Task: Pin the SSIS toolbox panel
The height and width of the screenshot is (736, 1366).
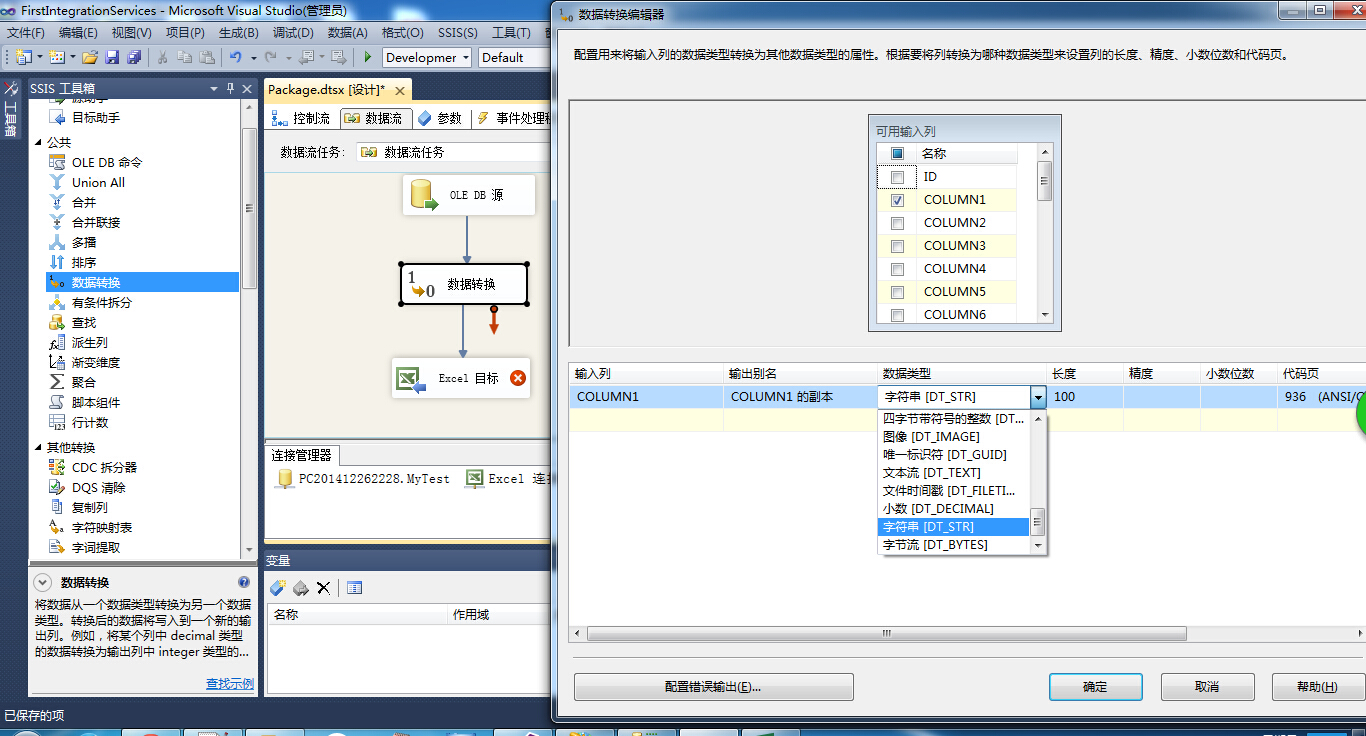Action: coord(230,88)
